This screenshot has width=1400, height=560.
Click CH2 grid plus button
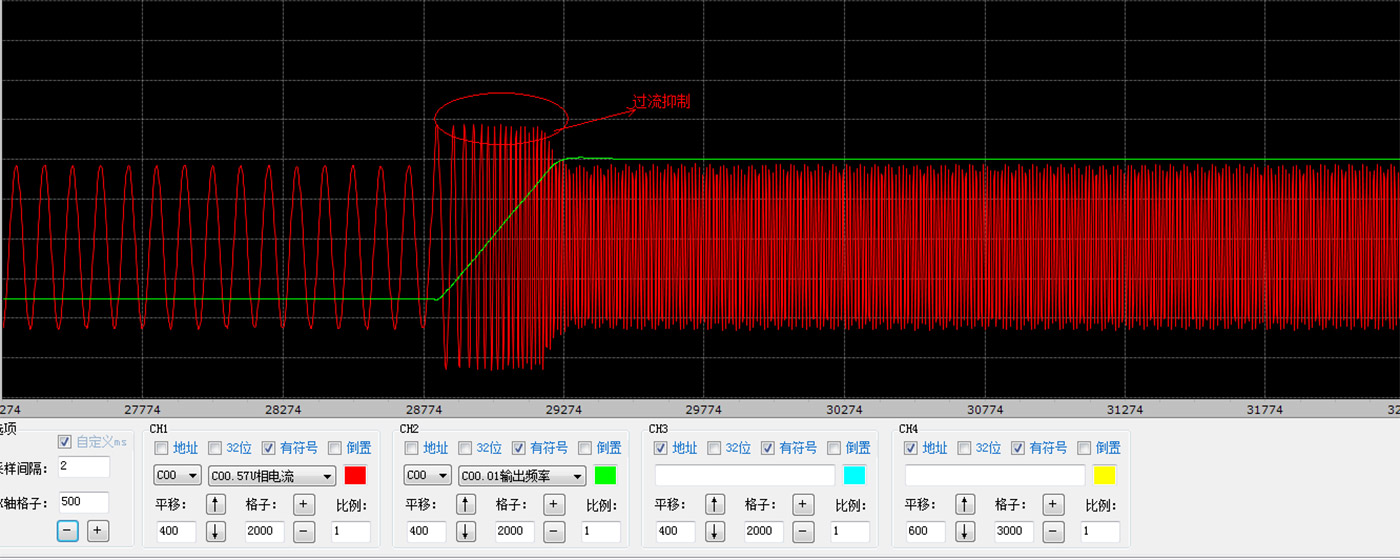click(x=555, y=504)
